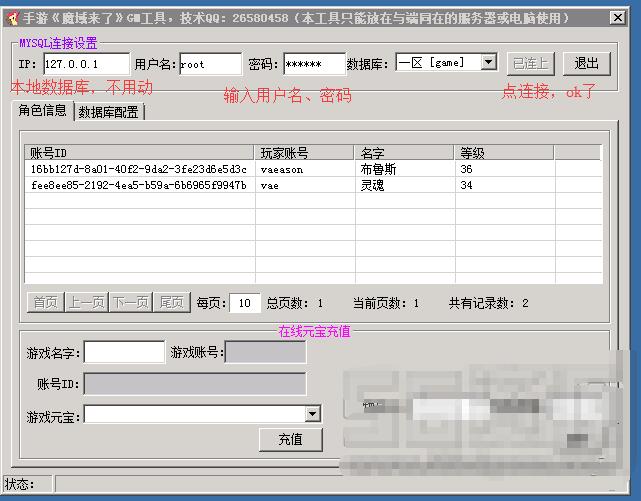Go to first page with 首页

[45, 303]
